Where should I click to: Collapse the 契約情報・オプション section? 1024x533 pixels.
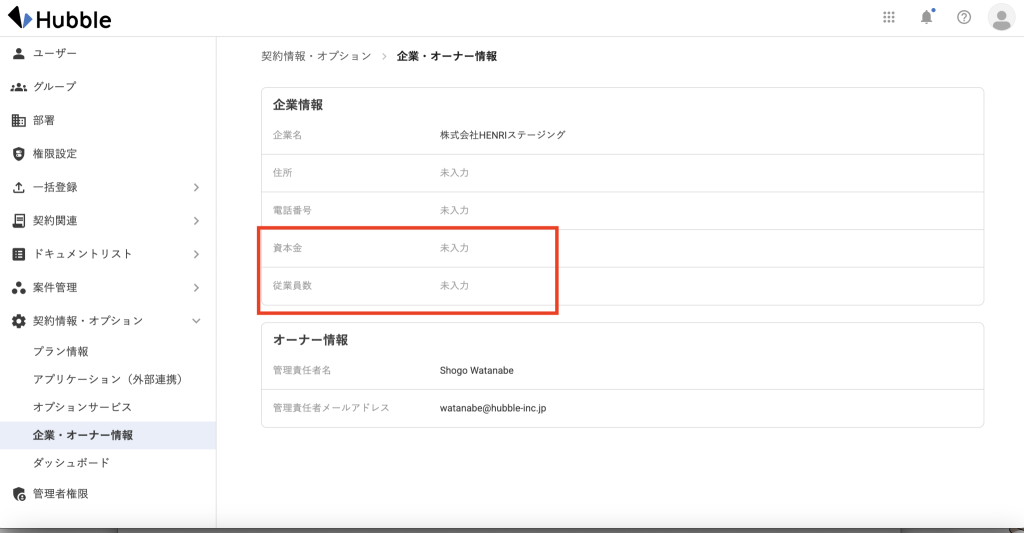(196, 321)
